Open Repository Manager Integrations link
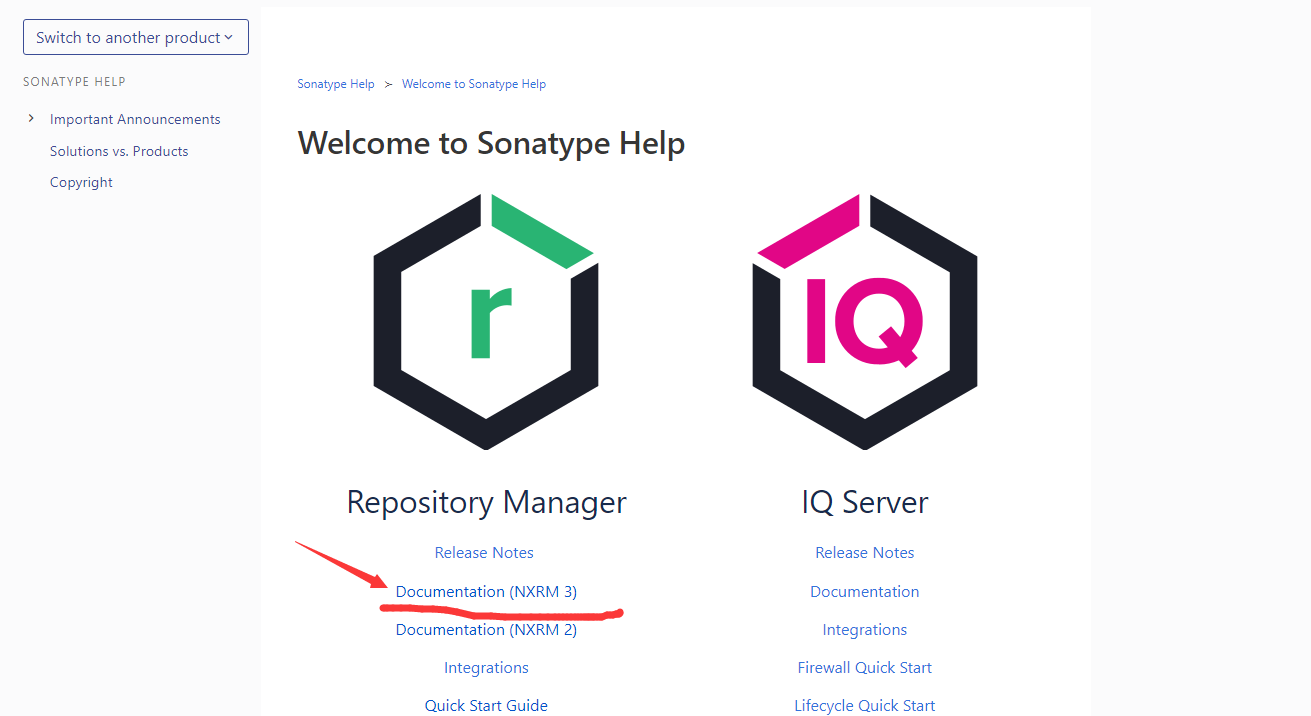The width and height of the screenshot is (1311, 716). click(486, 667)
